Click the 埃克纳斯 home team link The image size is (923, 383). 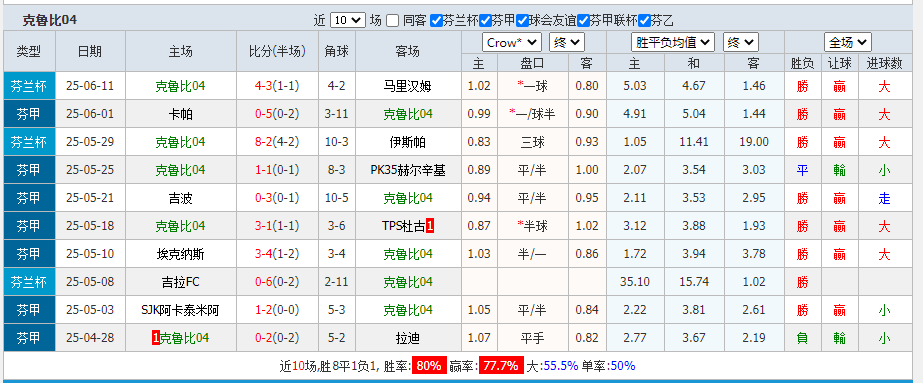click(x=180, y=254)
